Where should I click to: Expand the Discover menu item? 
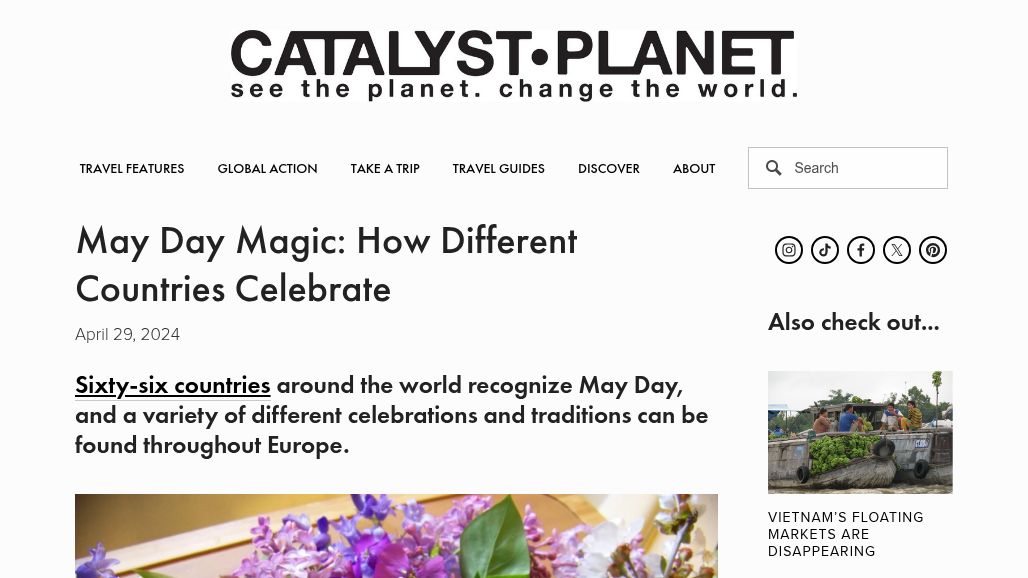coord(608,169)
